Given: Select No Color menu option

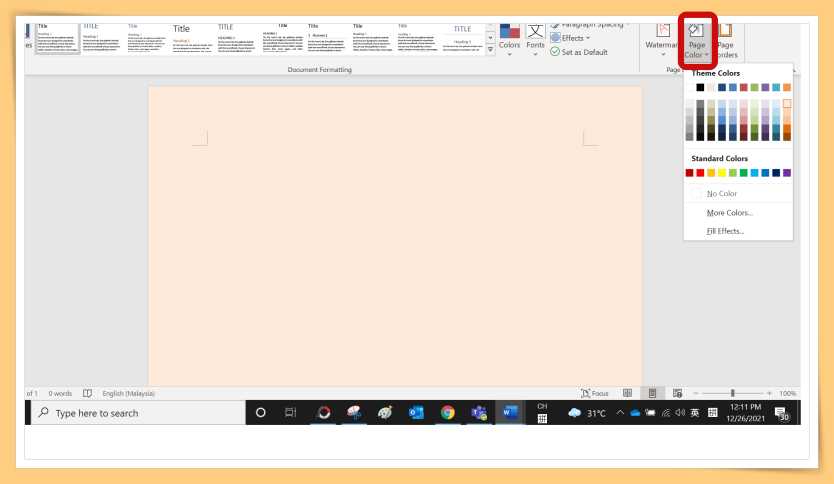Looking at the screenshot, I should (x=721, y=193).
